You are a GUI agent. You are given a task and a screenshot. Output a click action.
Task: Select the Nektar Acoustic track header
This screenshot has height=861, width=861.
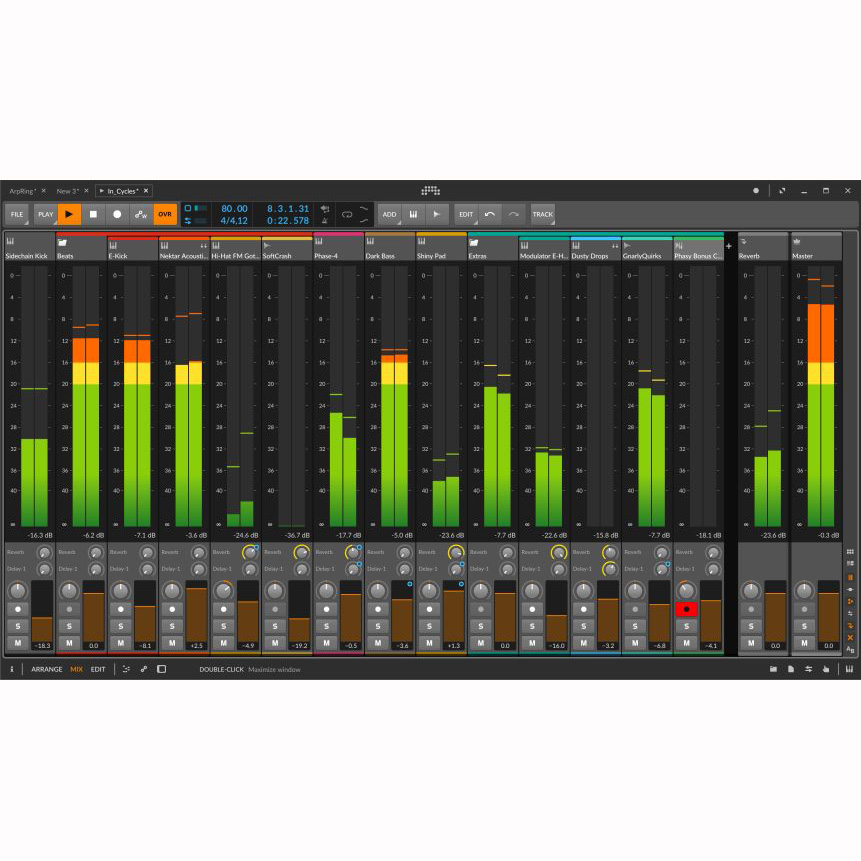click(184, 249)
